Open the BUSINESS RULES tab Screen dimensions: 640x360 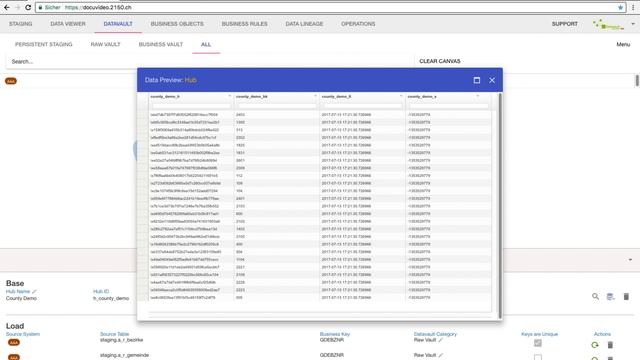click(x=244, y=24)
